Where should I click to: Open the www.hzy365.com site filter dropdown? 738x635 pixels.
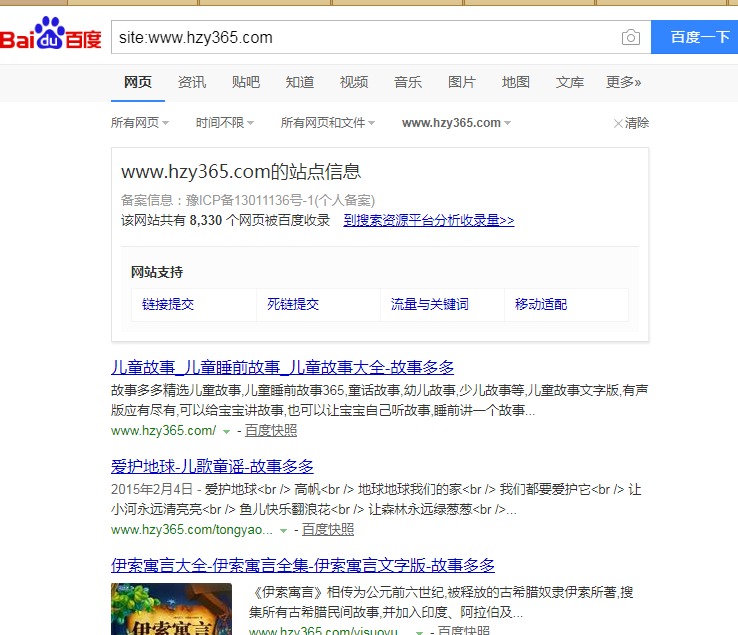click(x=456, y=123)
